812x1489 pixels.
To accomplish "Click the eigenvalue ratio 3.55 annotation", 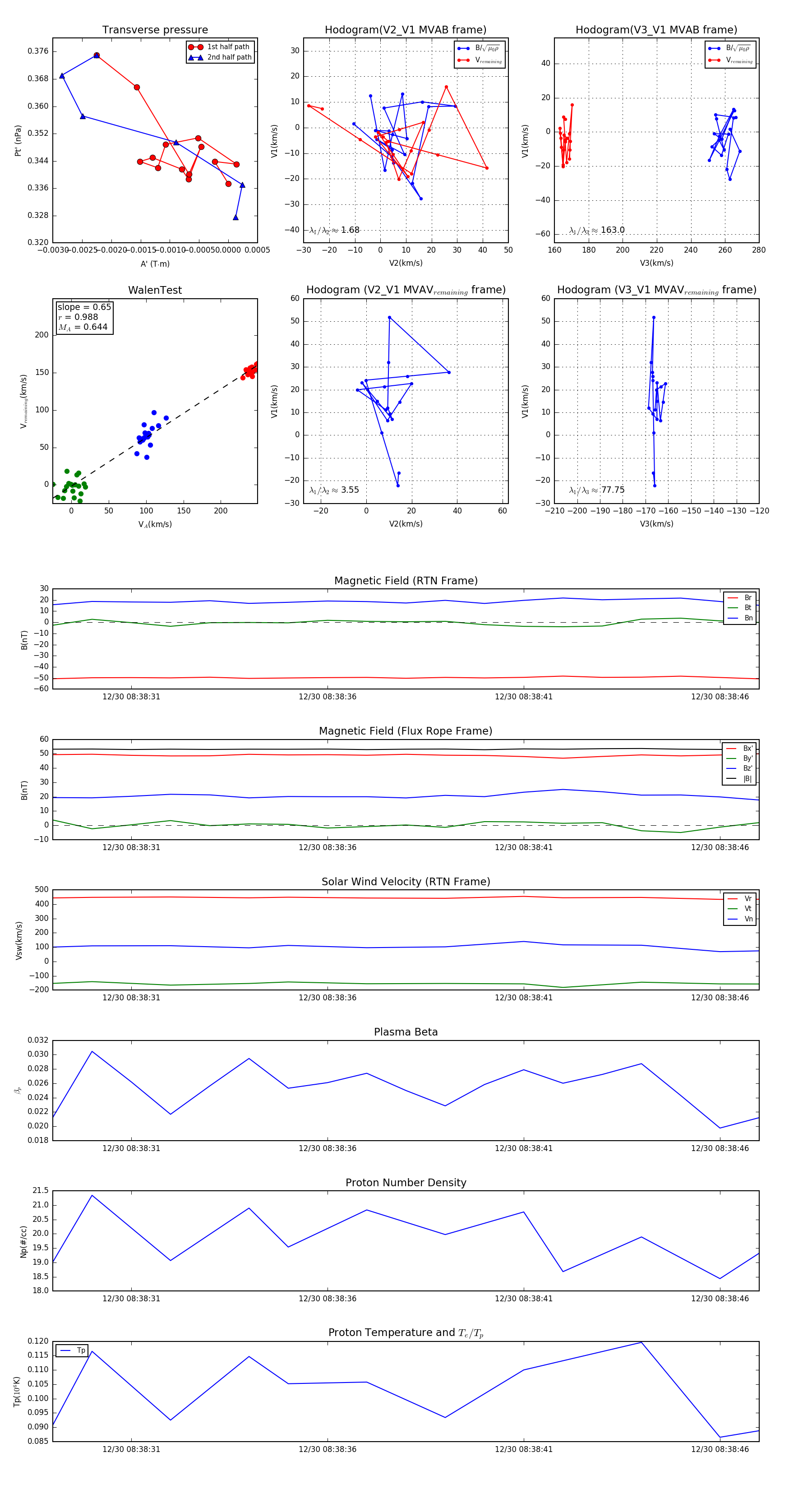I will click(334, 490).
